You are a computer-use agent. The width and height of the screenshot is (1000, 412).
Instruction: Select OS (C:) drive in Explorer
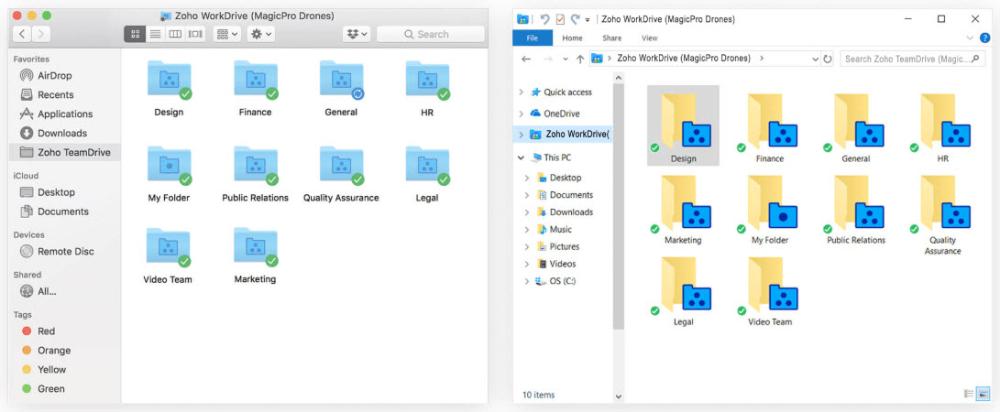tap(555, 281)
